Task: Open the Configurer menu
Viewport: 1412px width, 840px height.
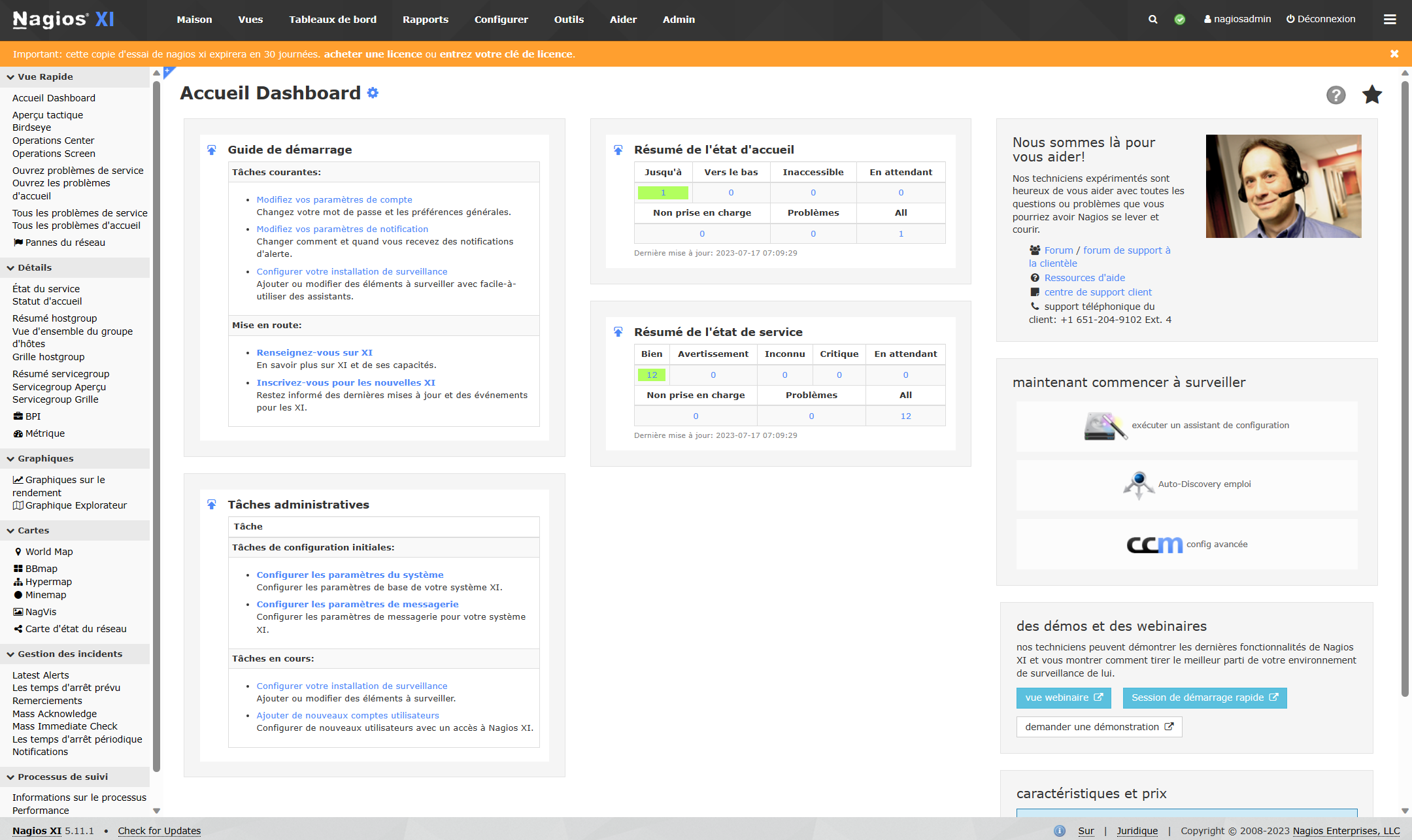Action: 501,20
